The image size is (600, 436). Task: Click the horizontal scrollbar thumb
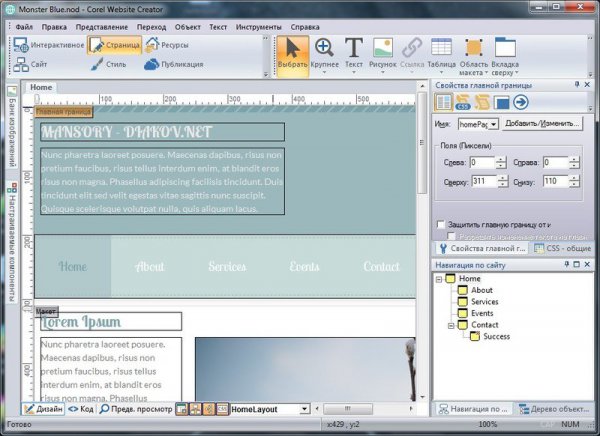347,409
